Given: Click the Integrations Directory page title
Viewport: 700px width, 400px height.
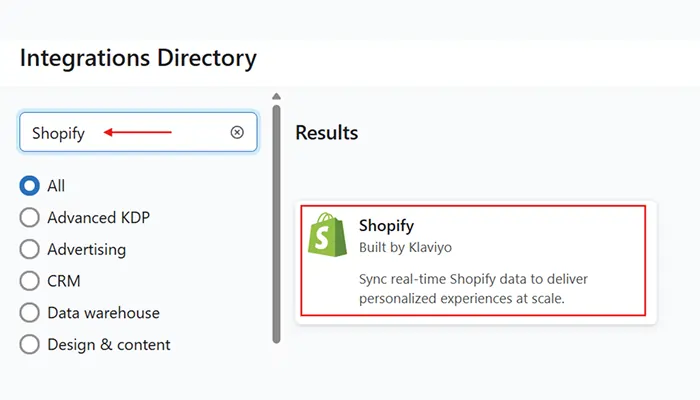Looking at the screenshot, I should pyautogui.click(x=138, y=58).
